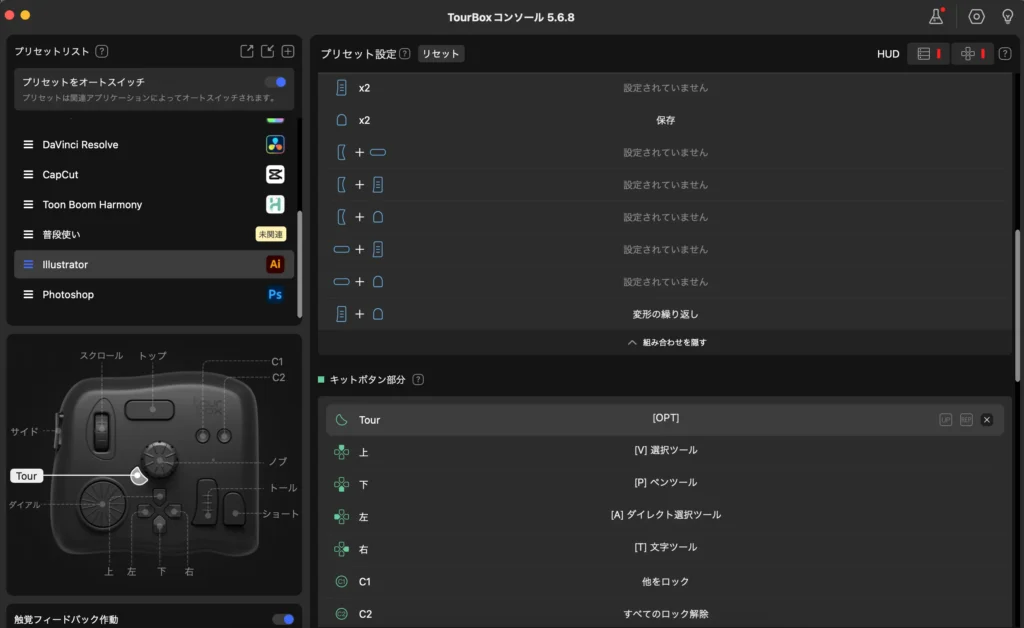Select the Illustrator preset's Ai icon

coord(275,264)
